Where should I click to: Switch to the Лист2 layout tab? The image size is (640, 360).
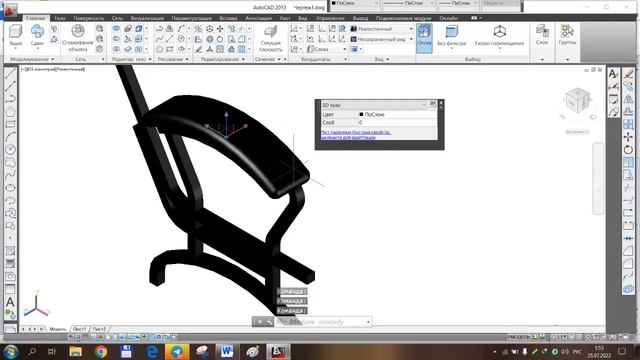(99, 329)
